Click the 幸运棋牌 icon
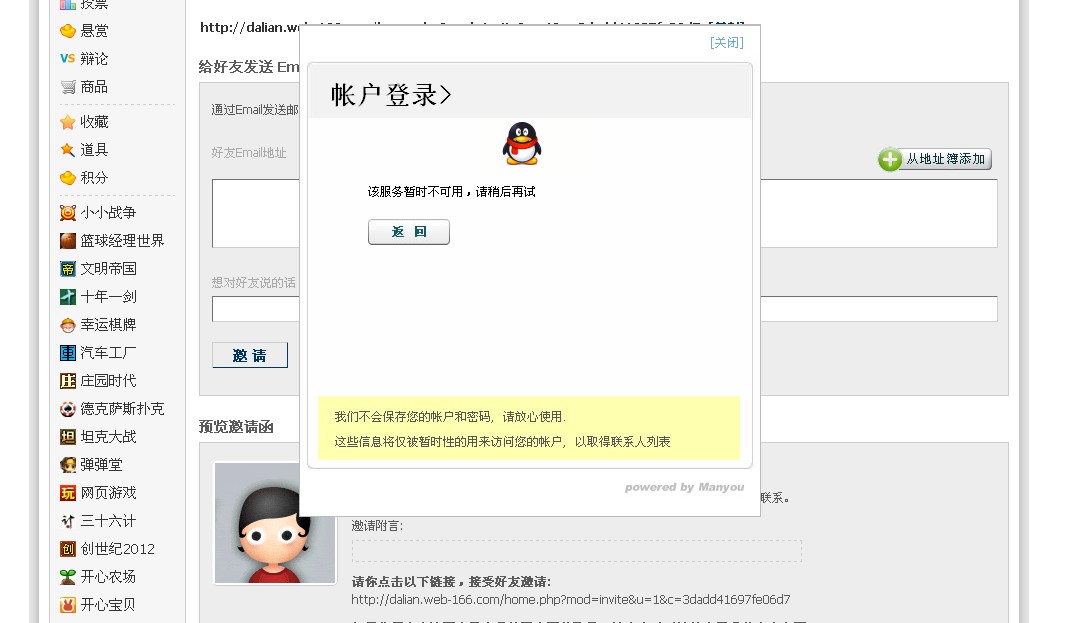Screen dimensions: 1077x623 (67, 325)
